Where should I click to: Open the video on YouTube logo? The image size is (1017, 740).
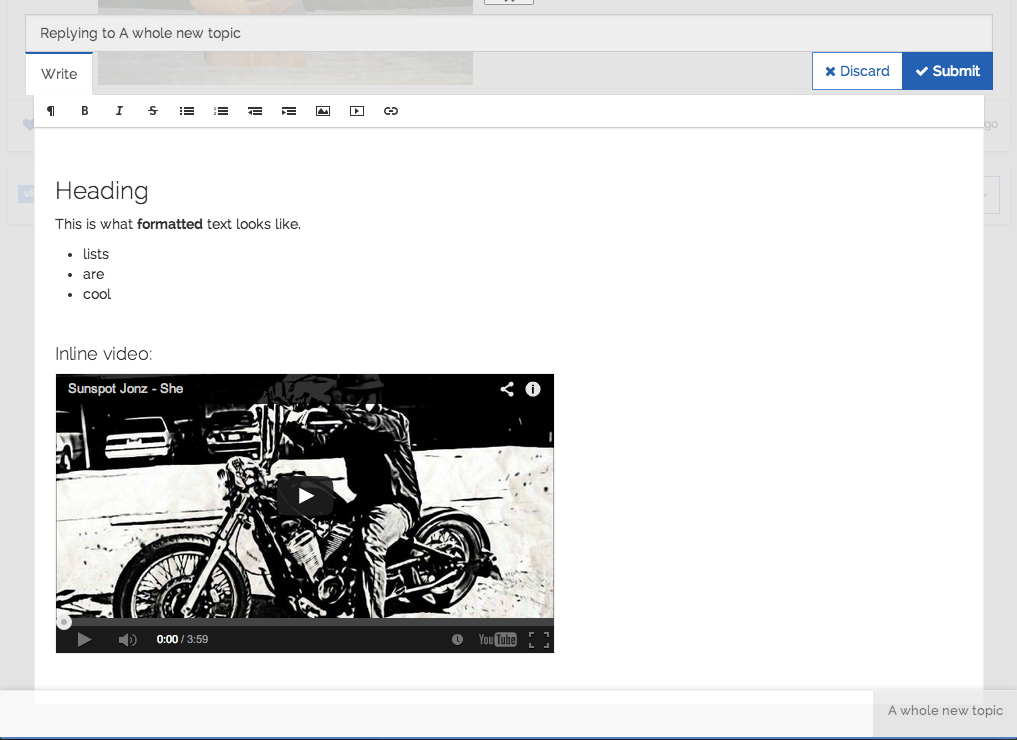point(497,639)
